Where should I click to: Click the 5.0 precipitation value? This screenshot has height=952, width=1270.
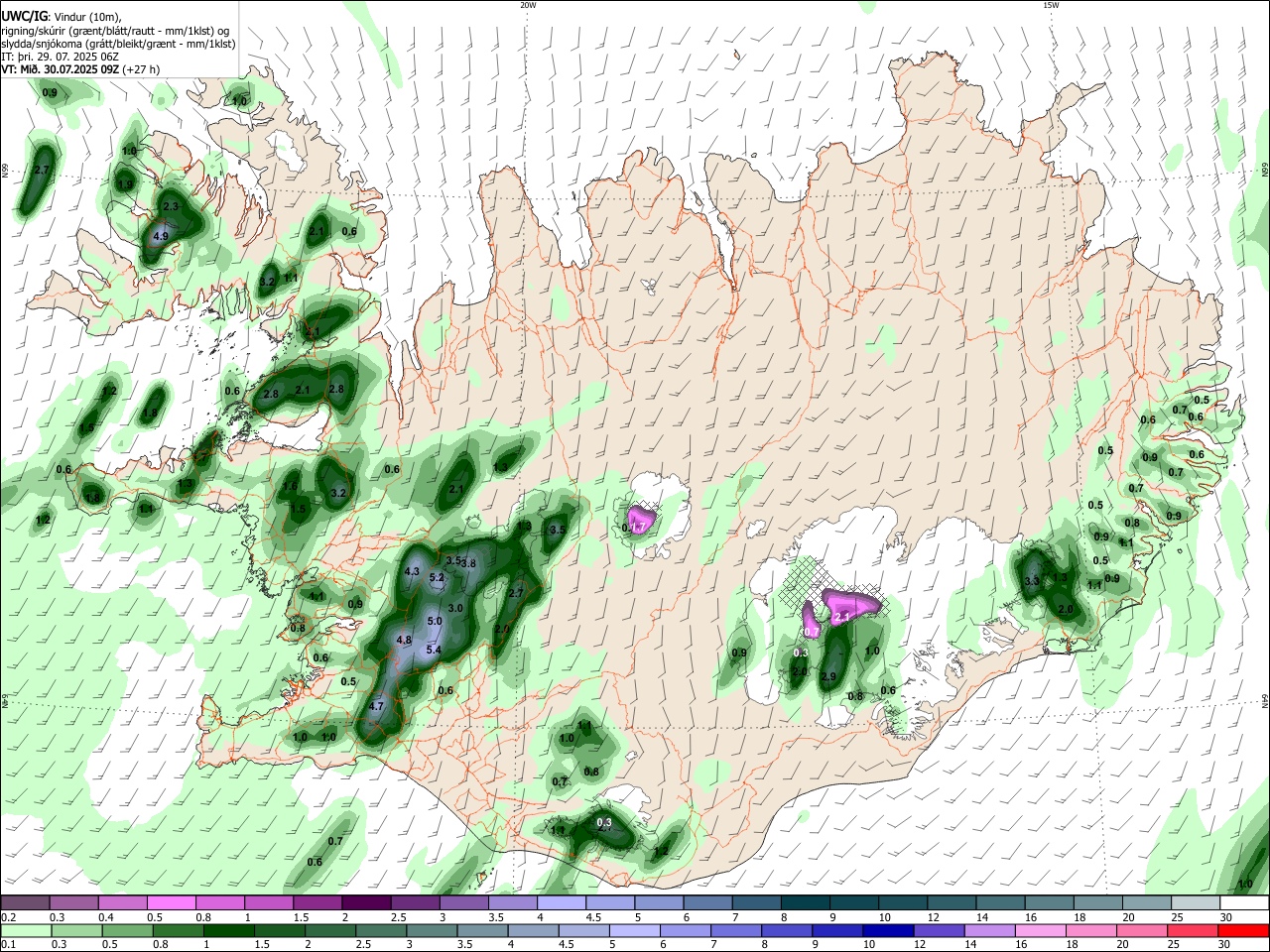(x=435, y=621)
